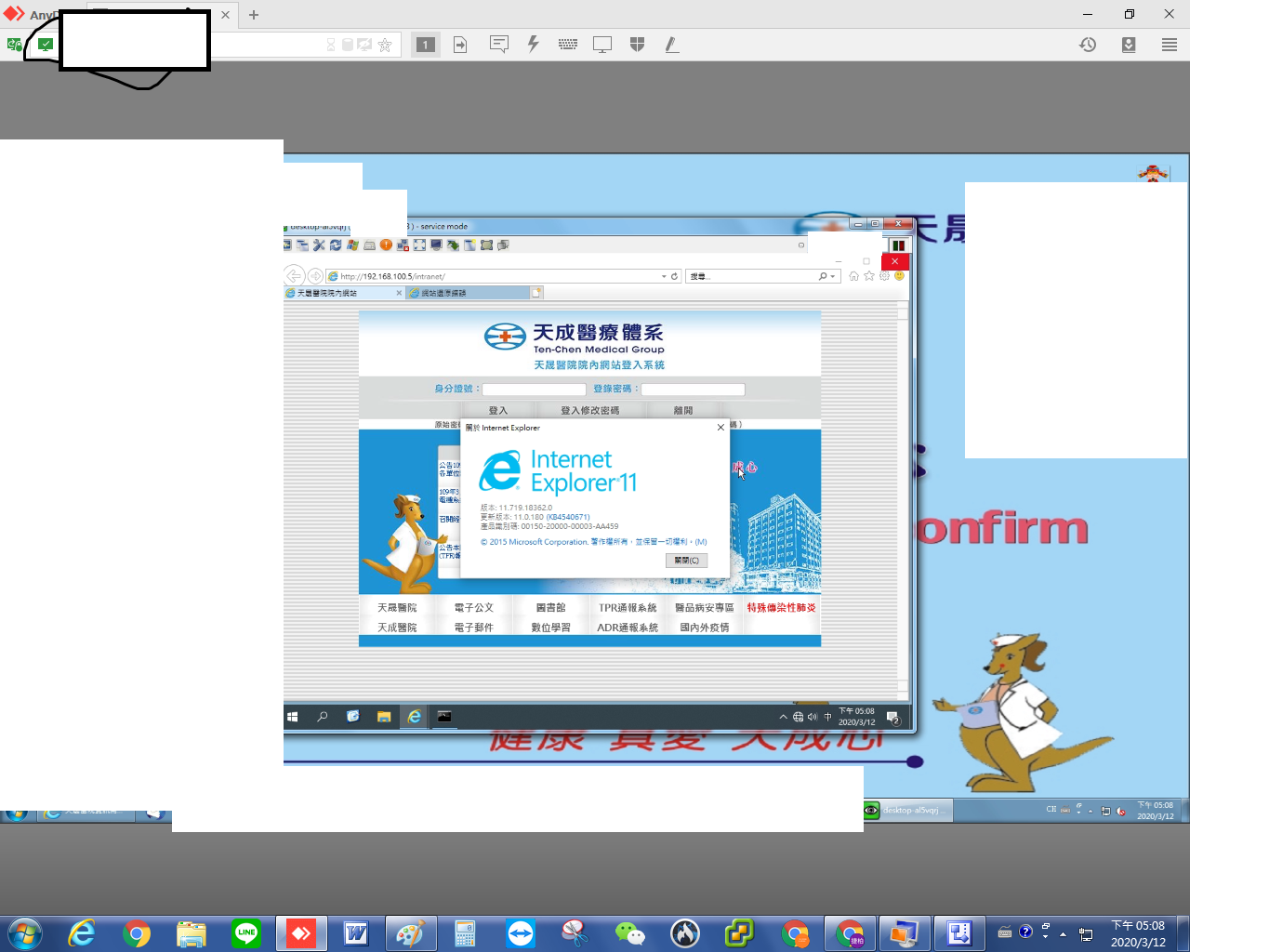Open IE address bar dropdown arrow
Screen dimensions: 1269x952
[664, 276]
